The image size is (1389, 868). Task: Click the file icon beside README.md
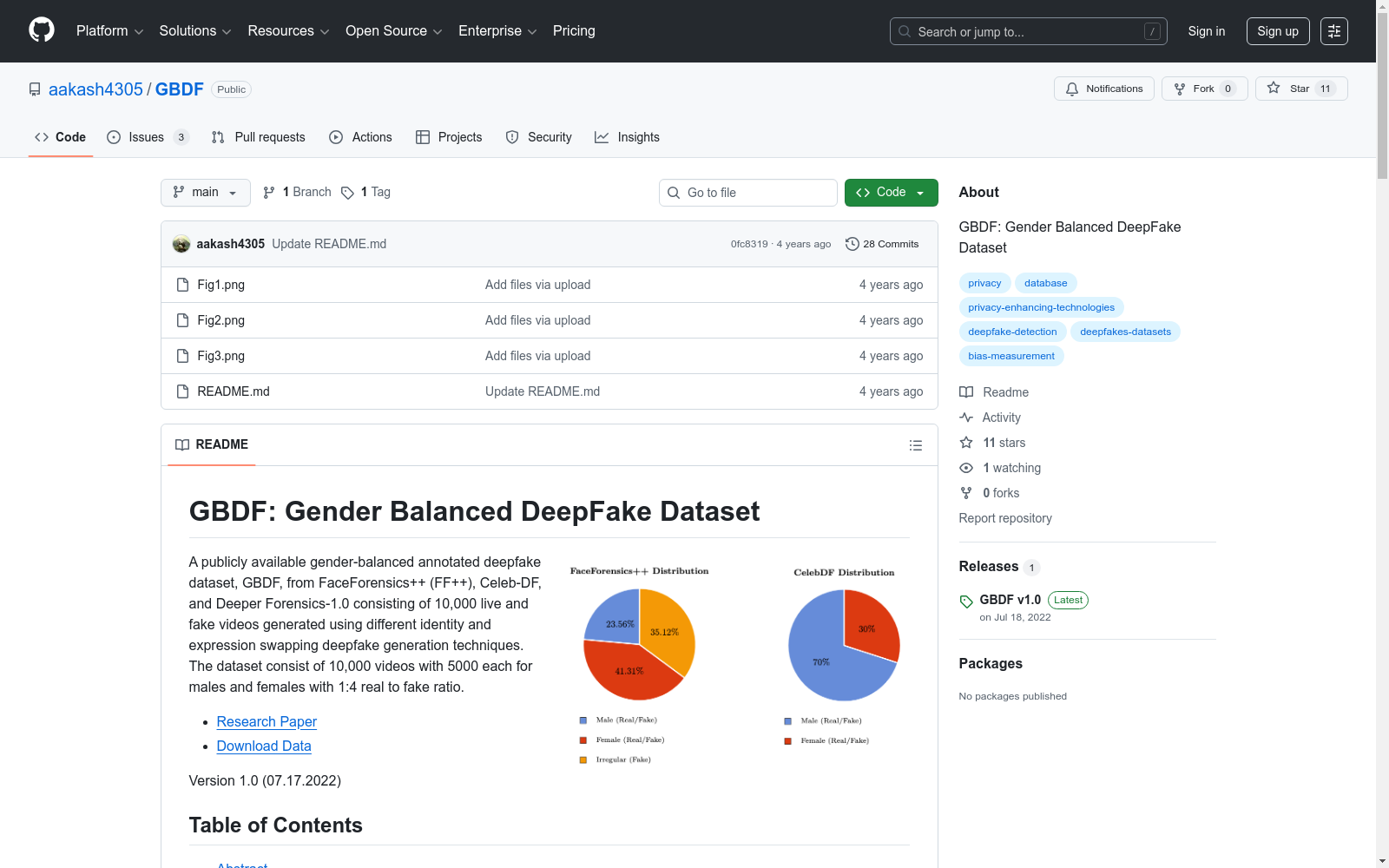point(182,391)
